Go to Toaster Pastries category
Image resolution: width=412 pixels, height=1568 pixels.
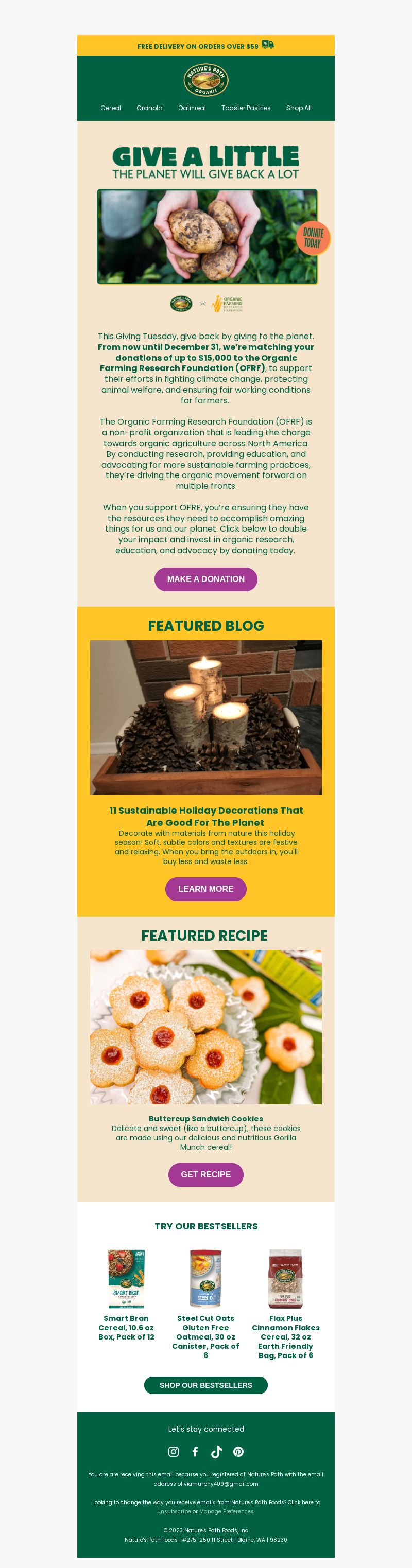coord(246,108)
